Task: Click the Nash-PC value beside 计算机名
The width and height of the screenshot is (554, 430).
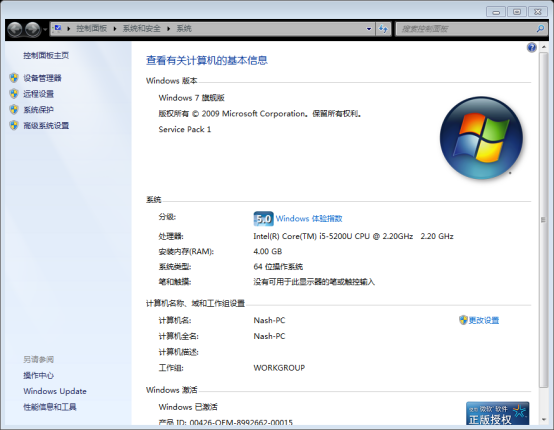Action: pyautogui.click(x=269, y=320)
